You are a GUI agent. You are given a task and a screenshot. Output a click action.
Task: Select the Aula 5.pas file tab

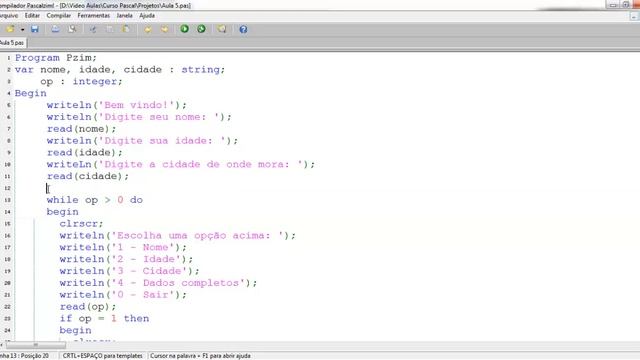pos(12,43)
